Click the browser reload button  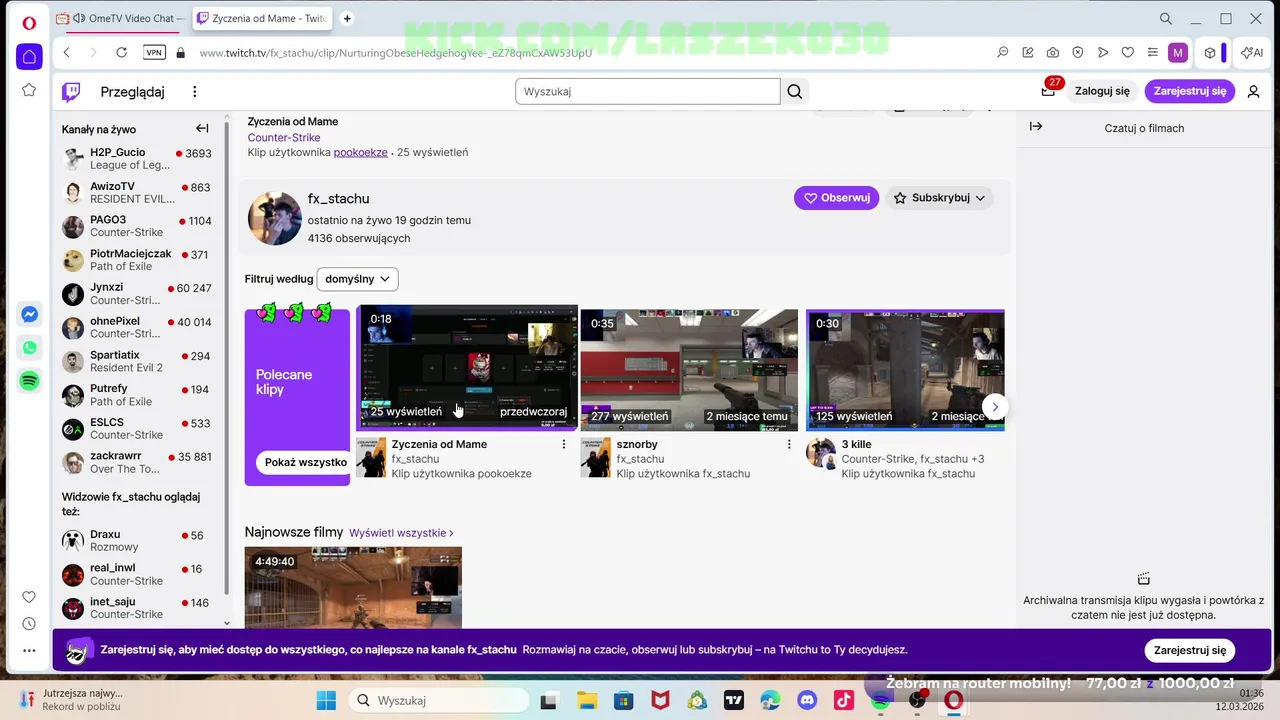coord(121,52)
